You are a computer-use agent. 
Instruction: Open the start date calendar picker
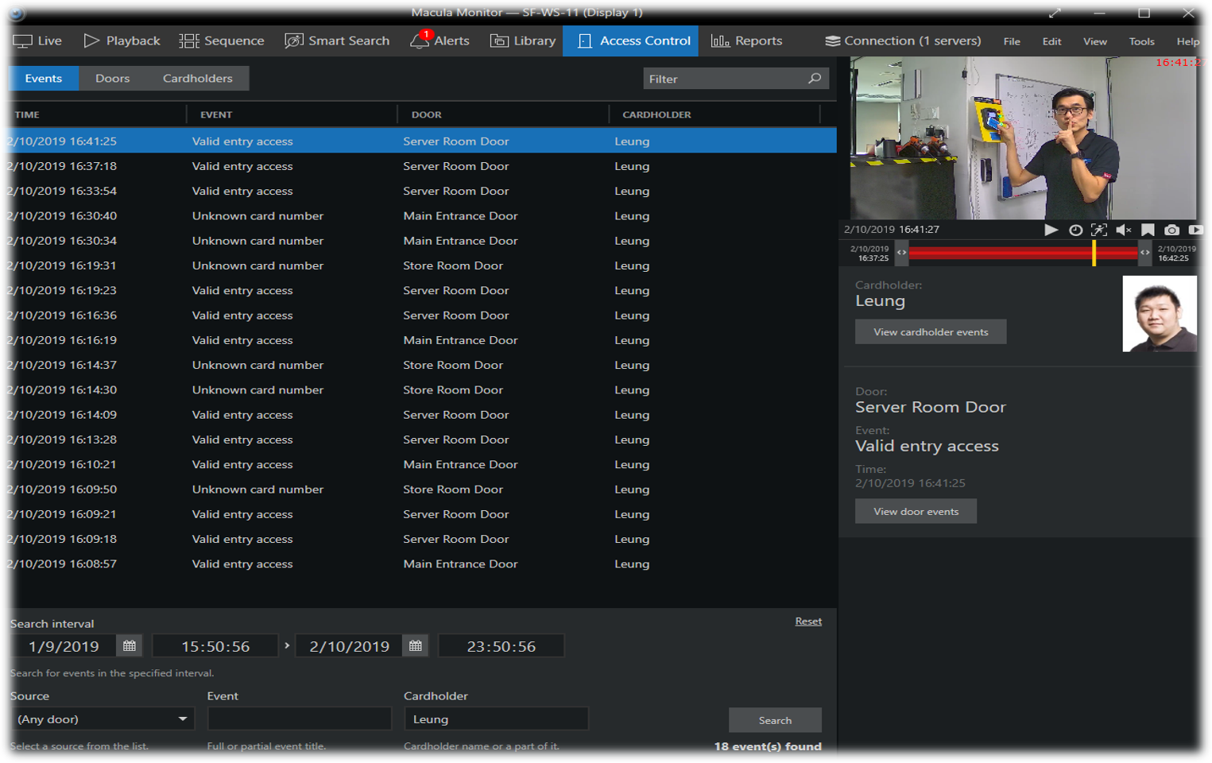(129, 646)
